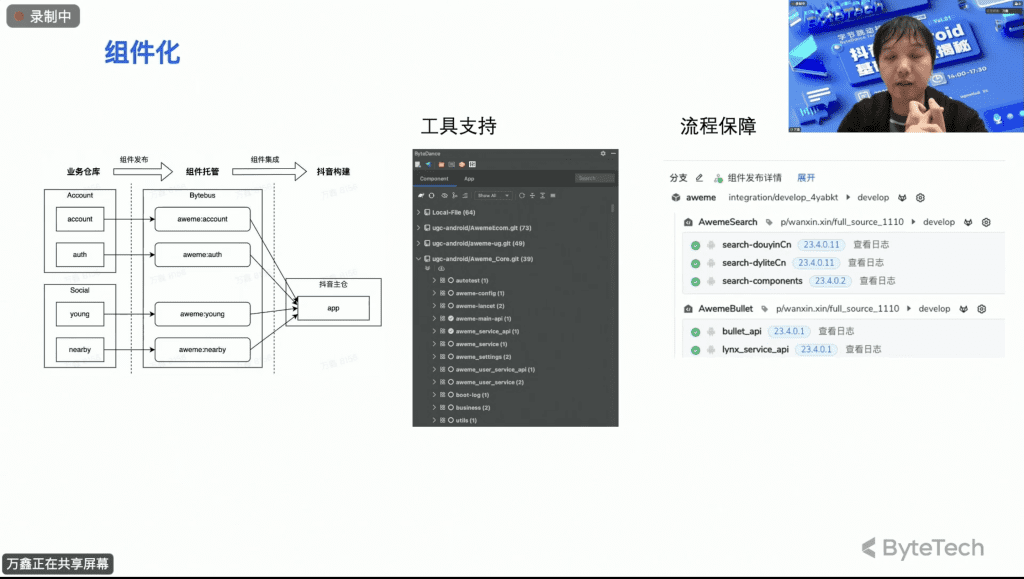This screenshot has width=1024, height=579.
Task: Click the 展开 expand link
Action: (806, 178)
